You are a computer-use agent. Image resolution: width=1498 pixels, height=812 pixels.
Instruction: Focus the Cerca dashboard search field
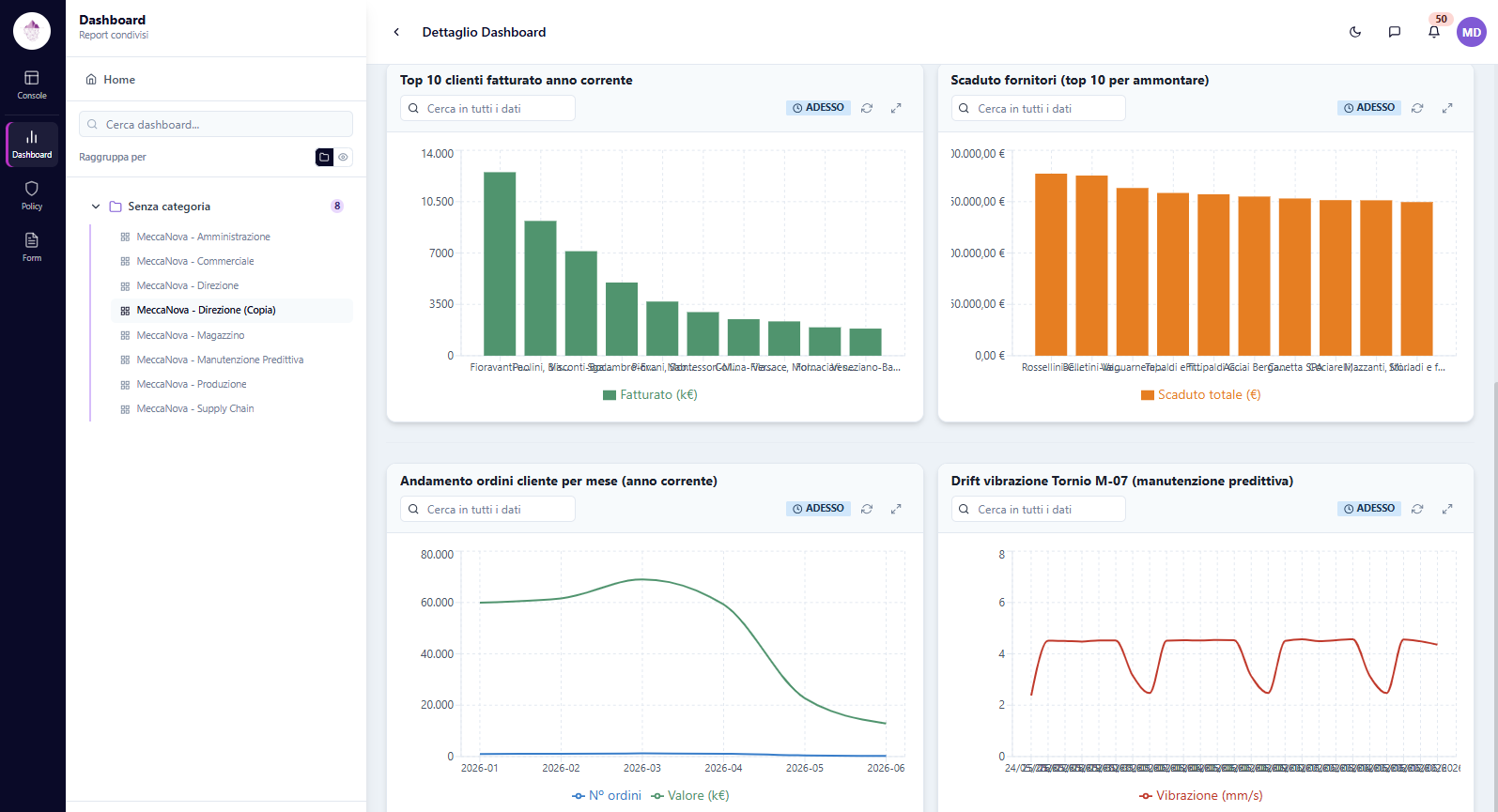(216, 124)
